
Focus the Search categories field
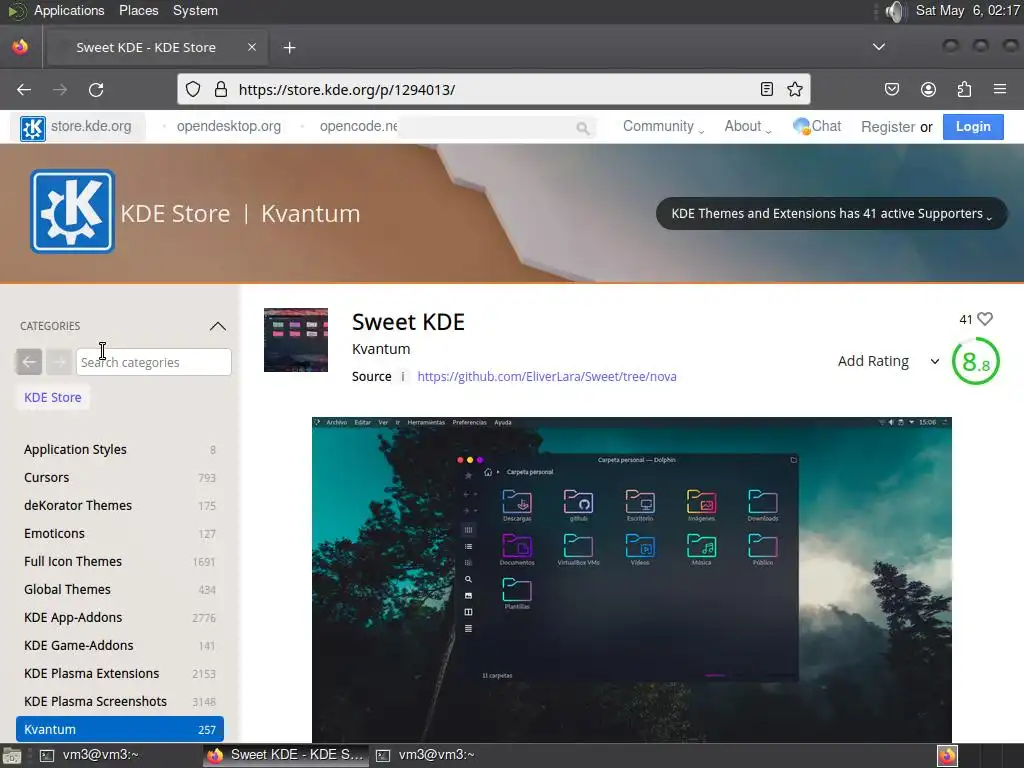click(x=153, y=362)
